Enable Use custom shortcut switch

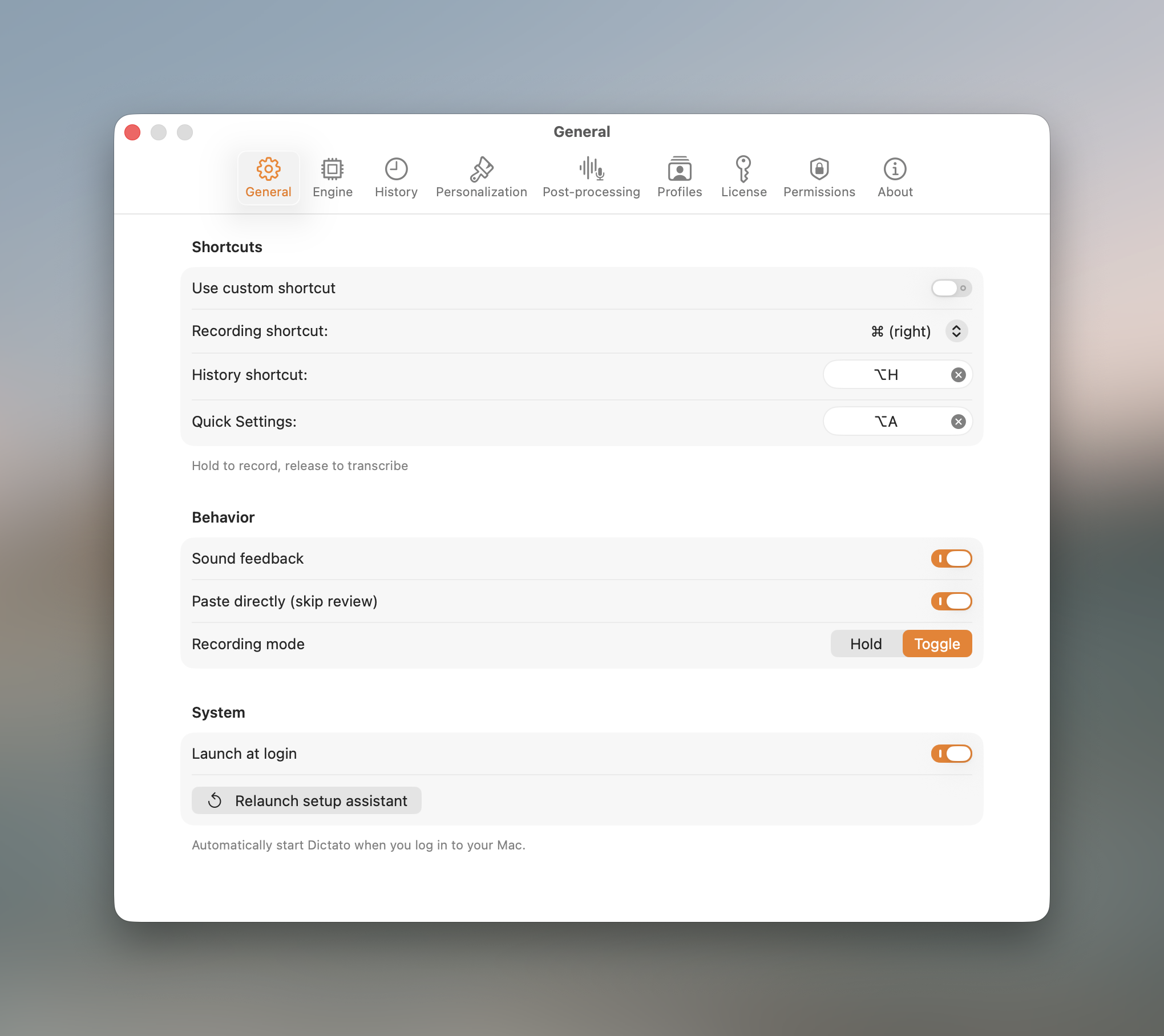[951, 288]
